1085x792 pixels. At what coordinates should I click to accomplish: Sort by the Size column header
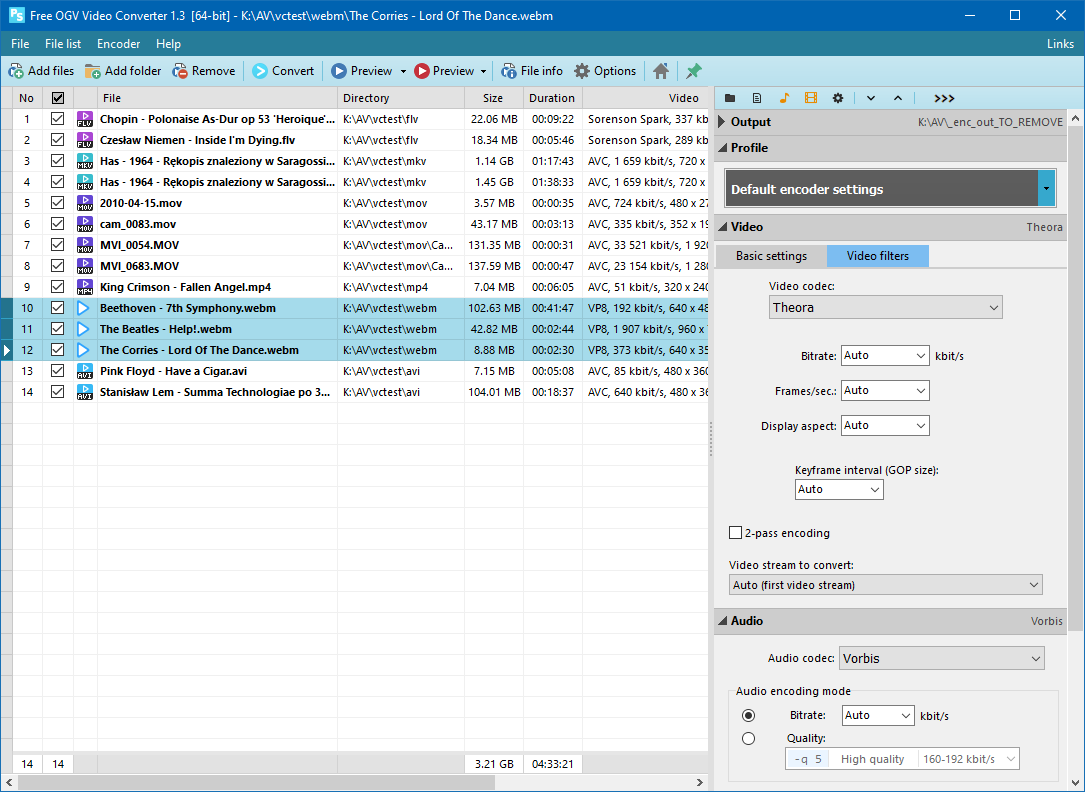493,98
